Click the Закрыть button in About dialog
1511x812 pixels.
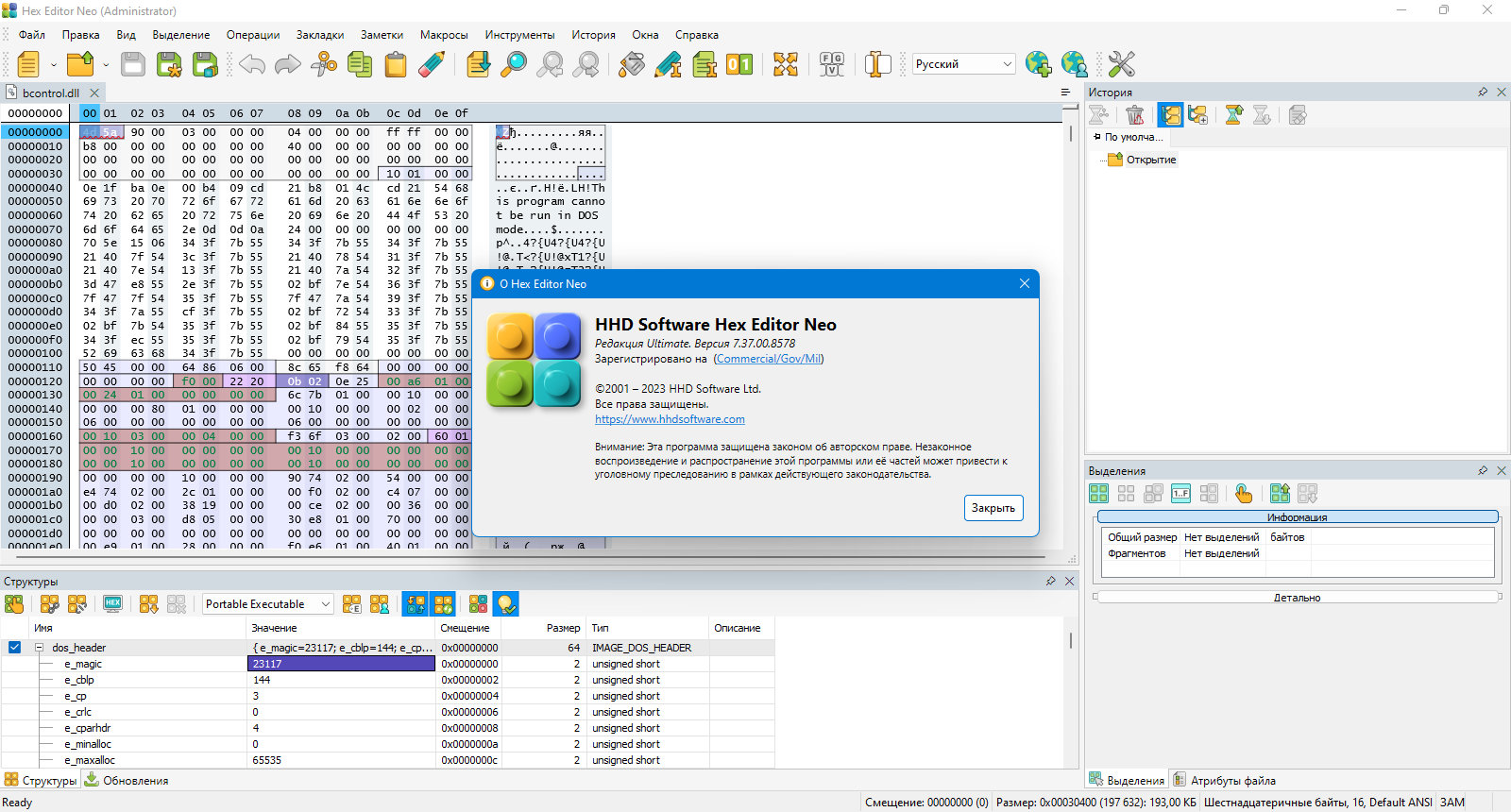coord(993,508)
